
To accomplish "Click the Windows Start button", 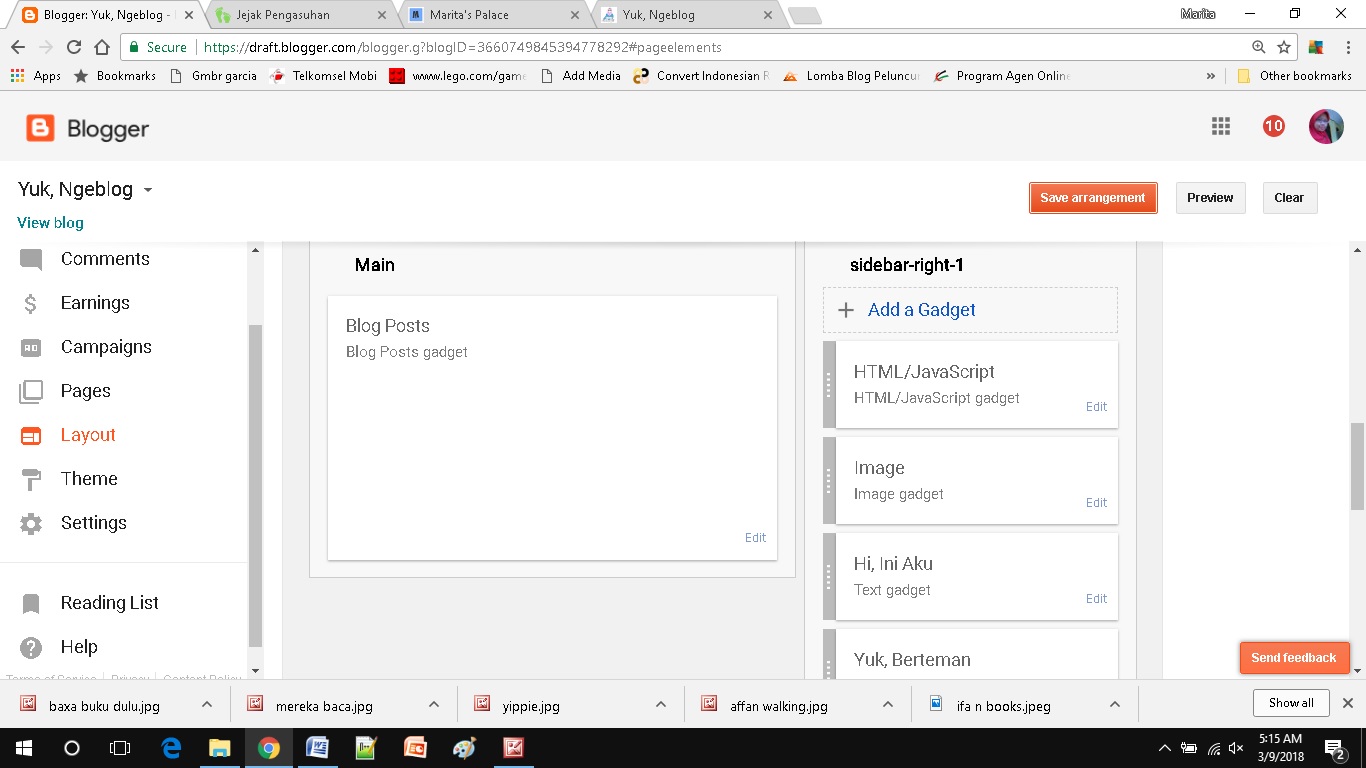I will tap(24, 747).
